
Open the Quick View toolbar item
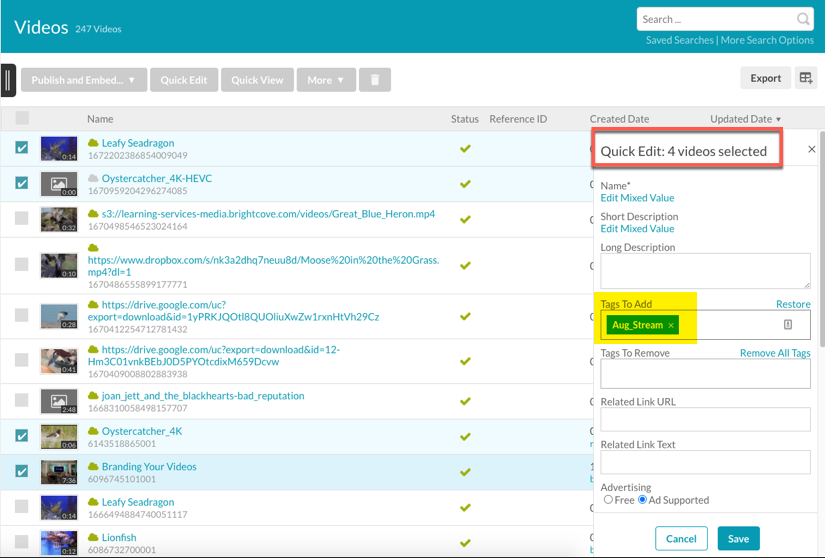tap(257, 80)
